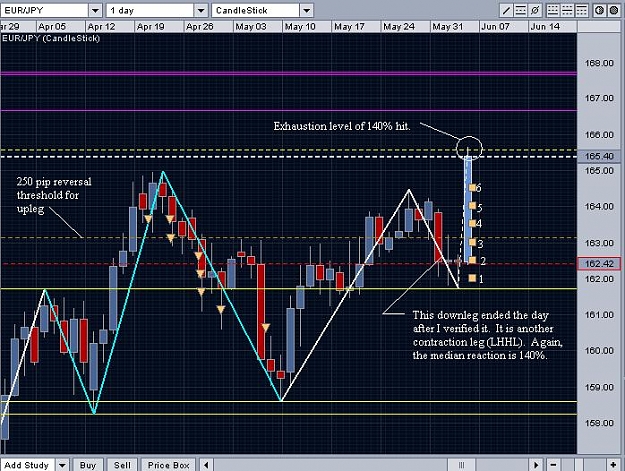Select line icon with solid middle line

(567, 11)
